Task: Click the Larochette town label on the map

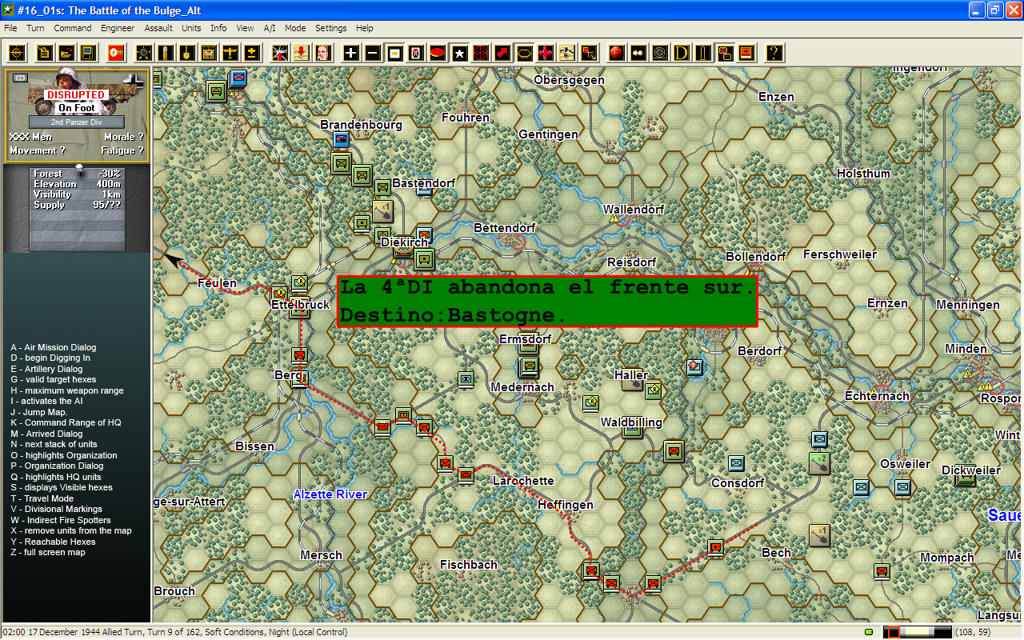Action: (523, 481)
